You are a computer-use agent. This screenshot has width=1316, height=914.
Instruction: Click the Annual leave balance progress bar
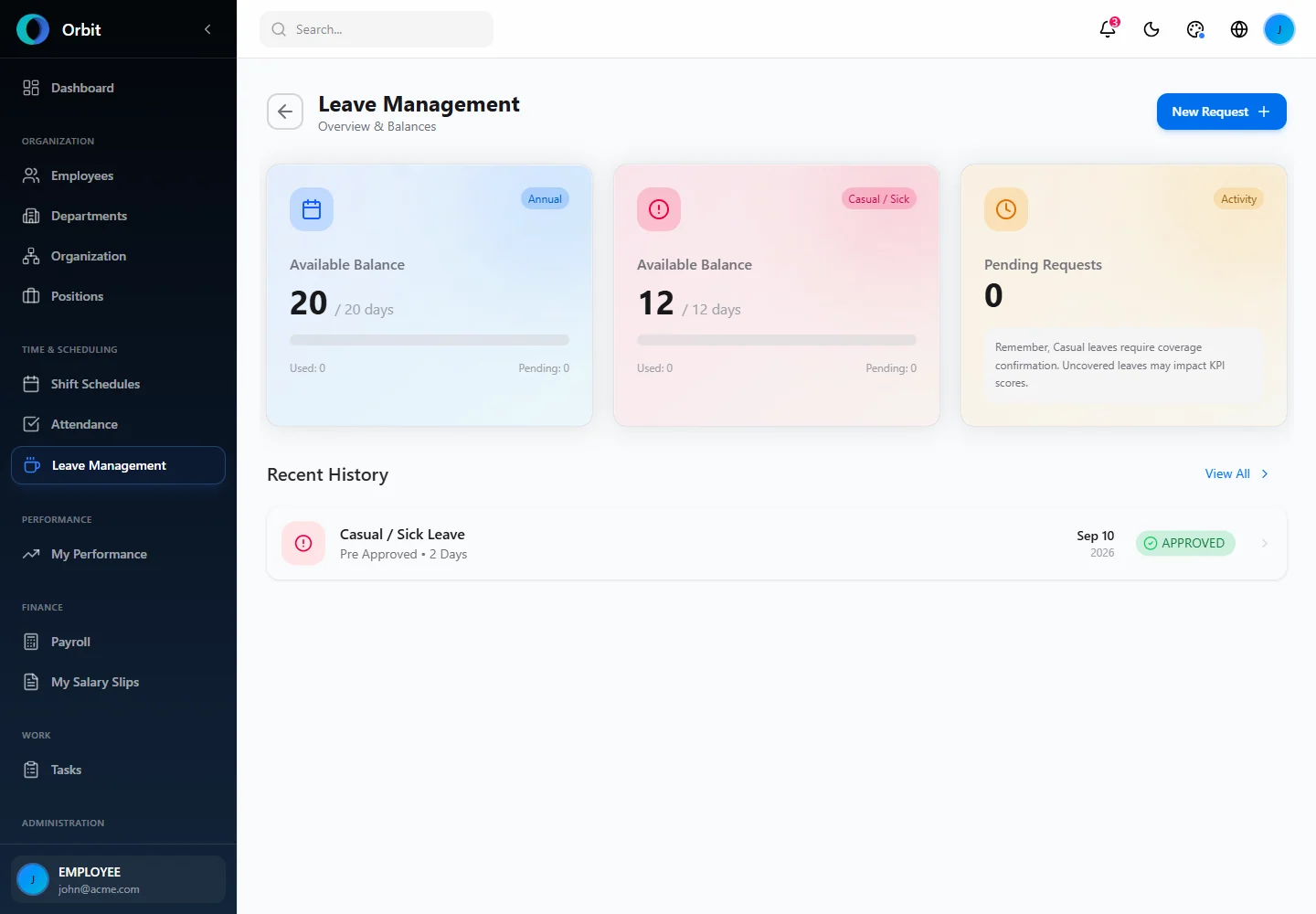click(430, 340)
